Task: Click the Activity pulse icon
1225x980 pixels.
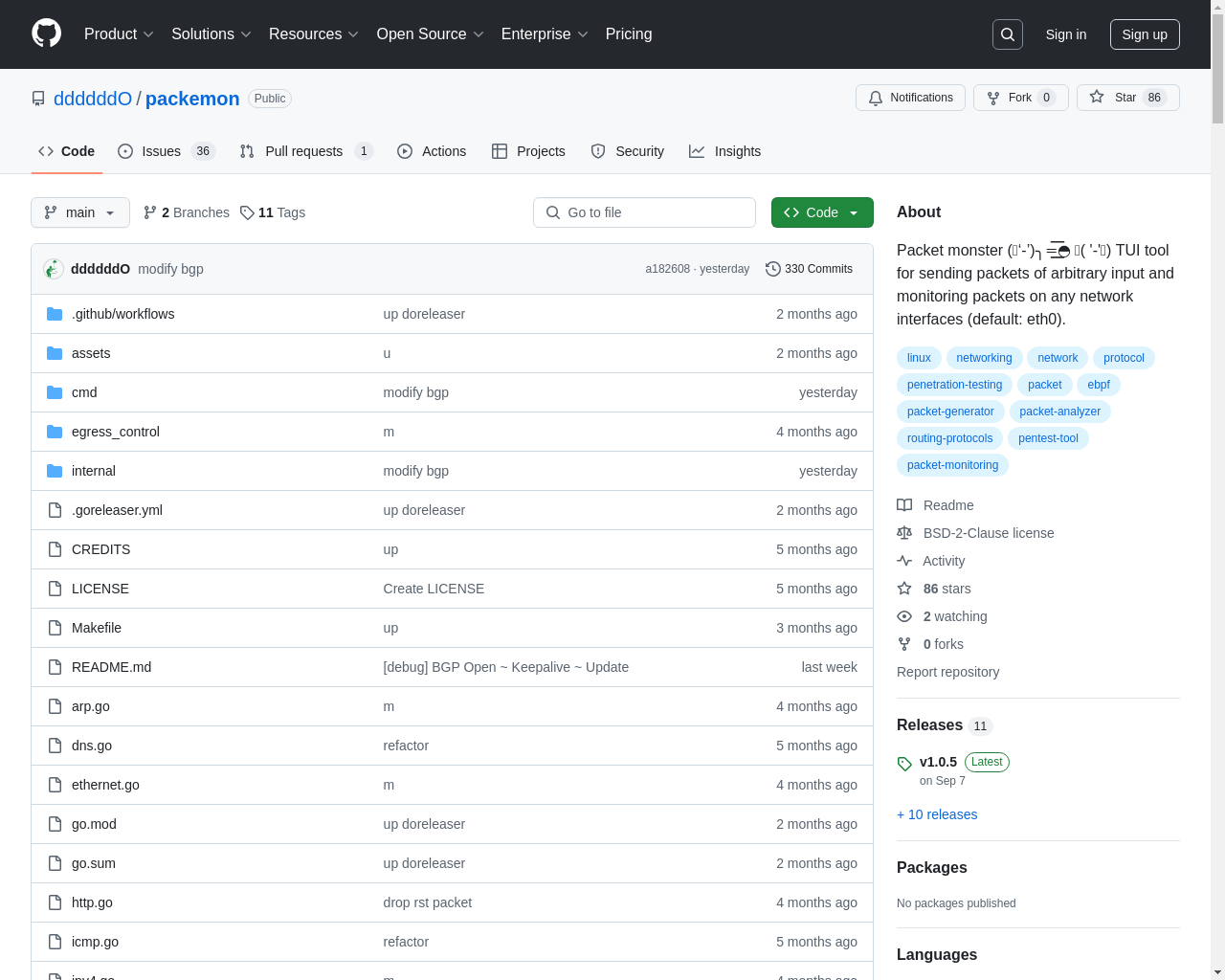Action: pyautogui.click(x=904, y=561)
